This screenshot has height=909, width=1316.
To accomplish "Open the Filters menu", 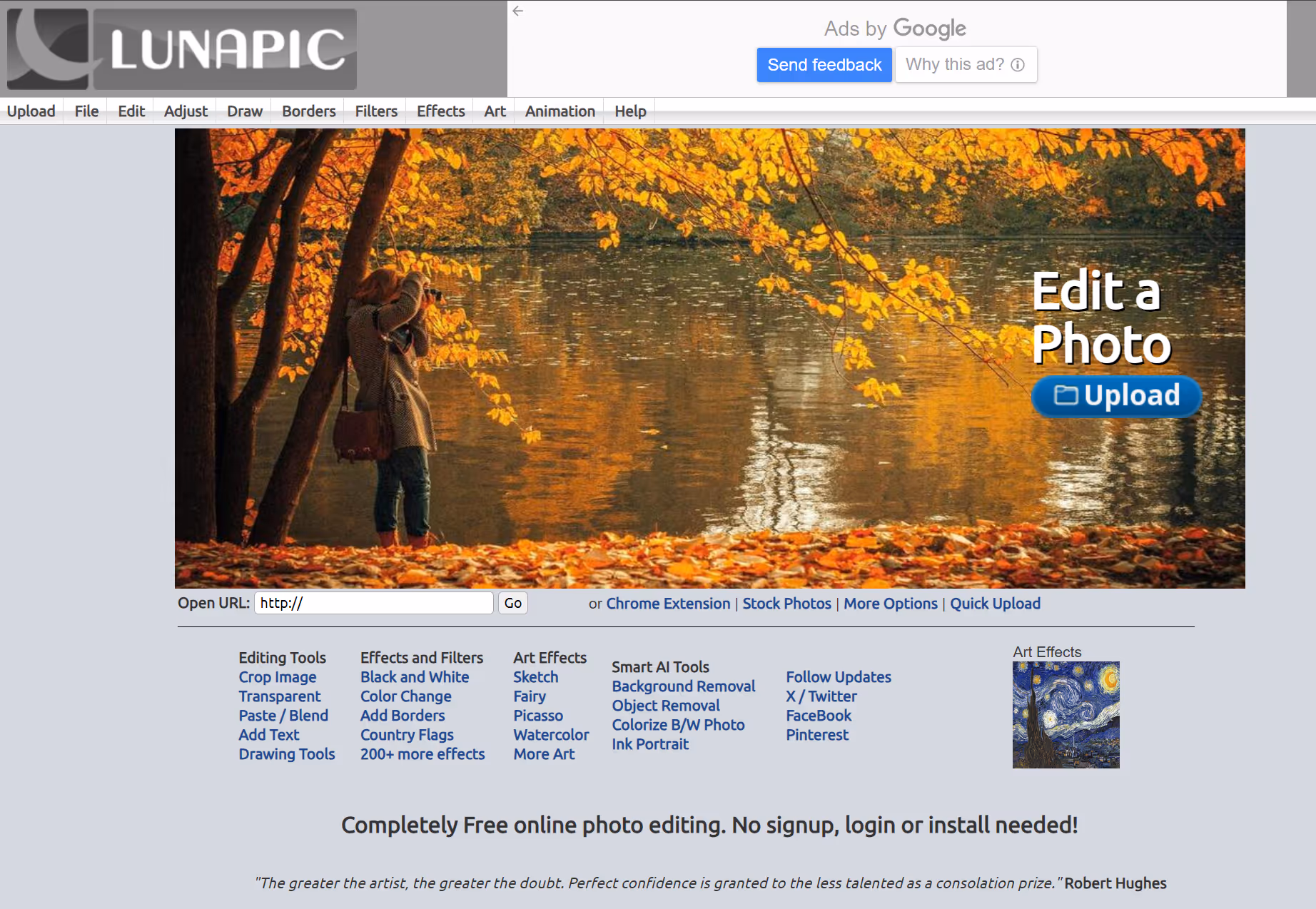I will click(x=375, y=111).
